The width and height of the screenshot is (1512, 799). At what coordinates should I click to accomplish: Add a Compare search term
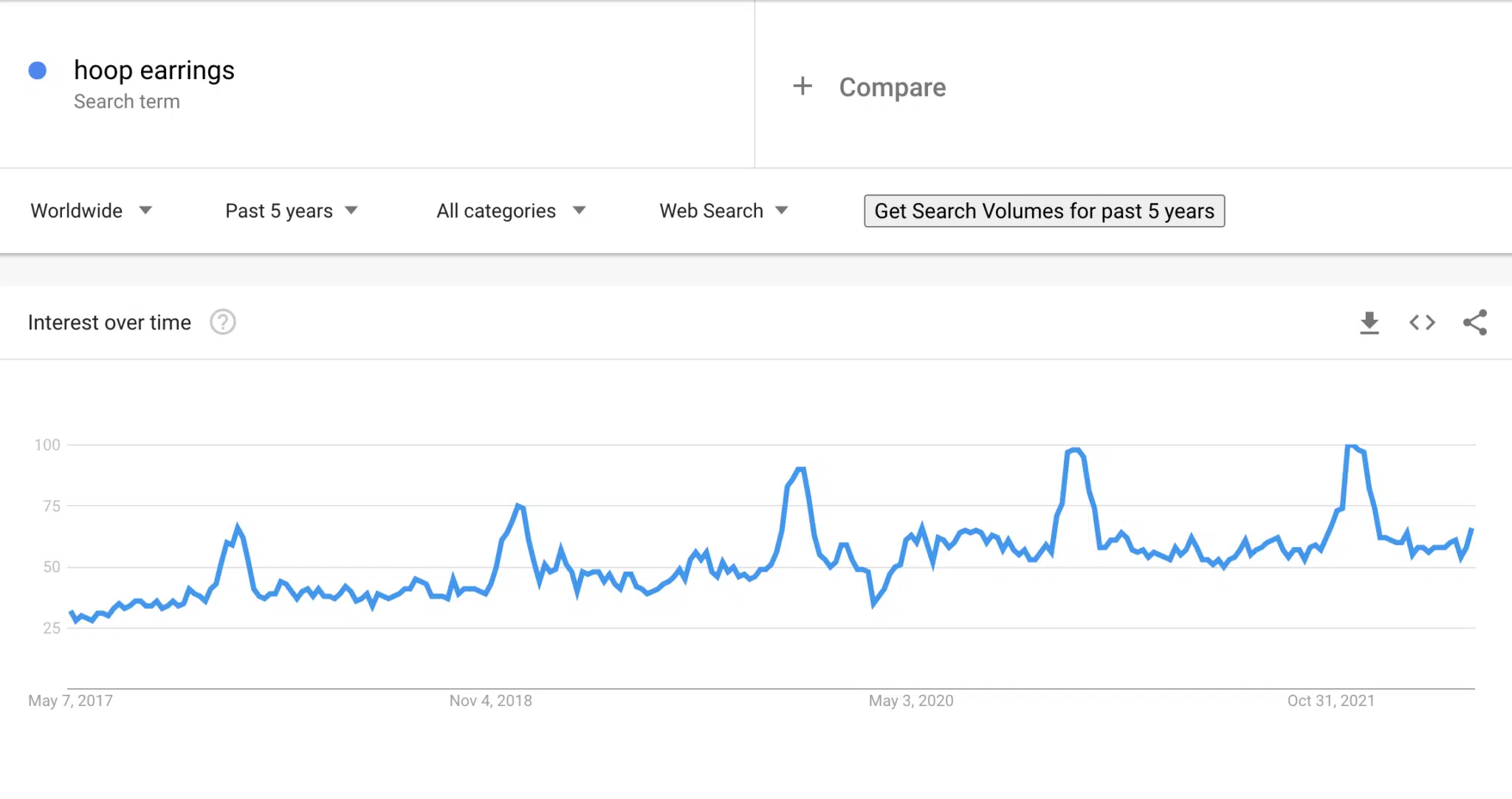click(892, 87)
